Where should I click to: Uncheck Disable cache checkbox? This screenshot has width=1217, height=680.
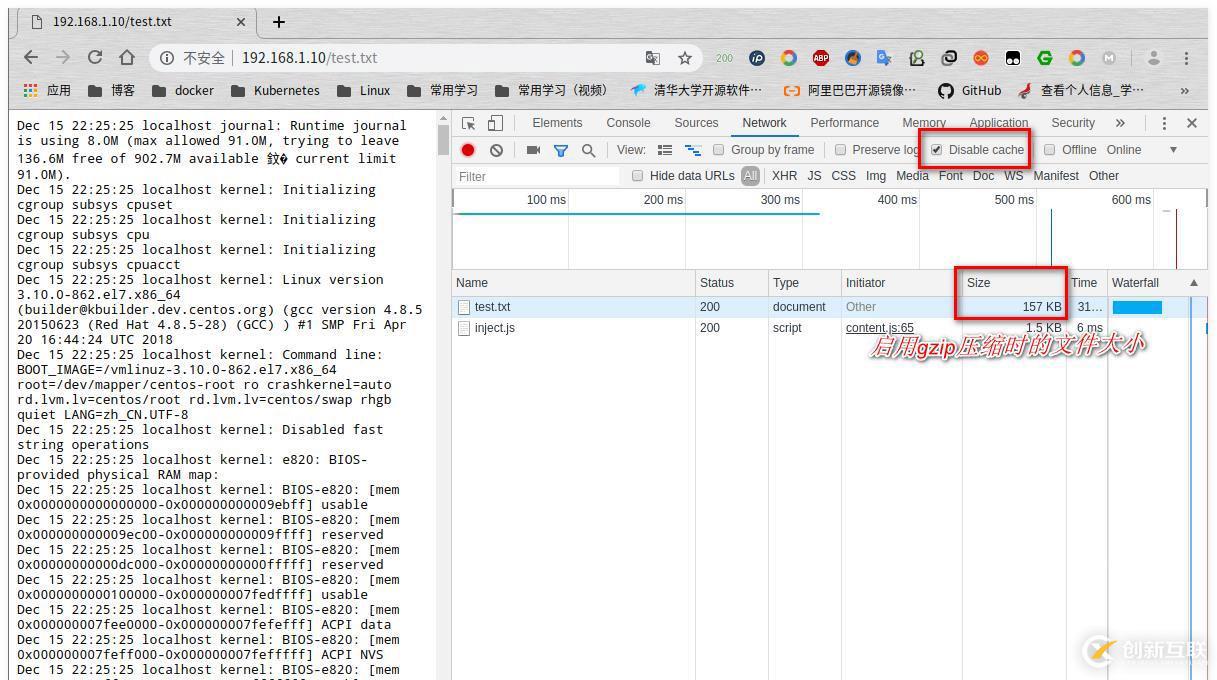pos(936,150)
